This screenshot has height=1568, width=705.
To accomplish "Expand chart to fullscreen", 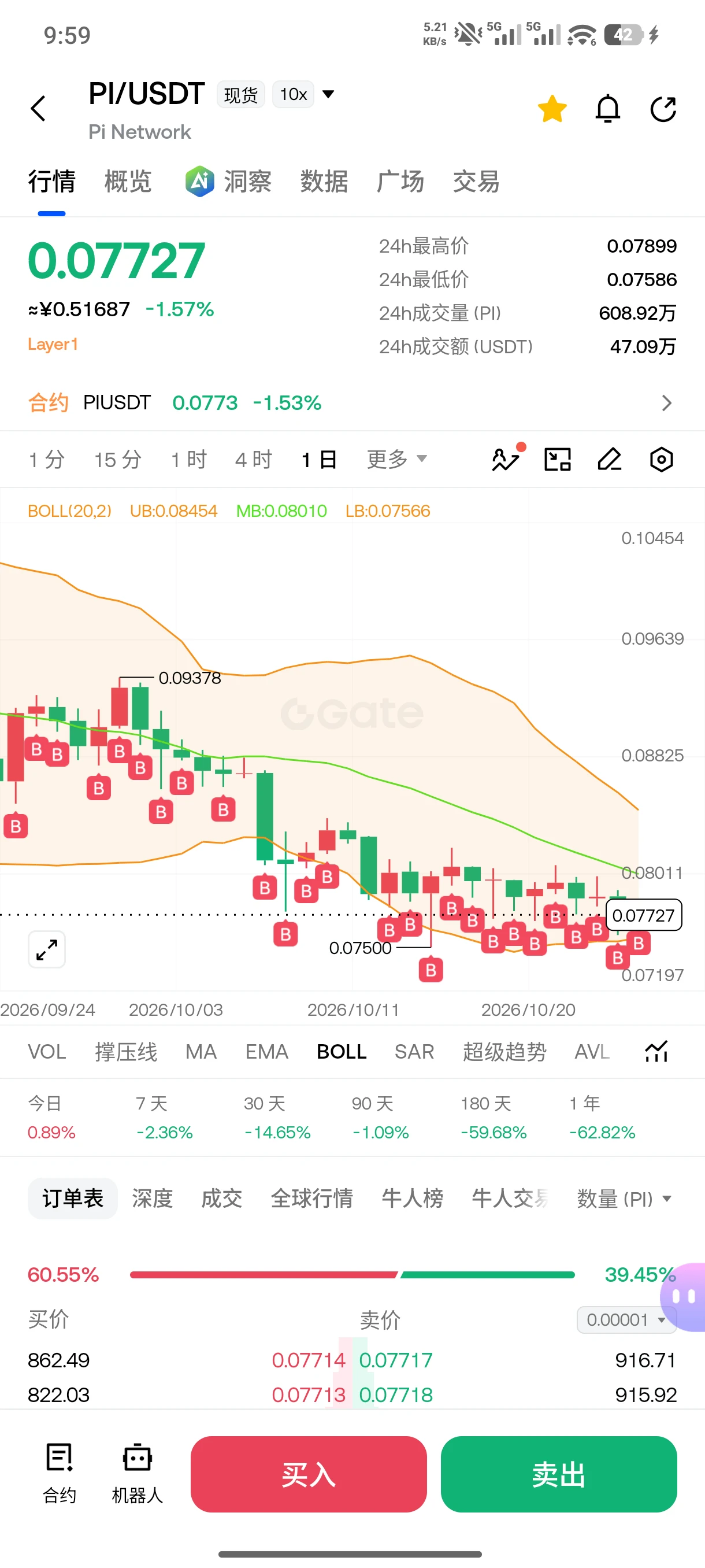I will coord(47,949).
